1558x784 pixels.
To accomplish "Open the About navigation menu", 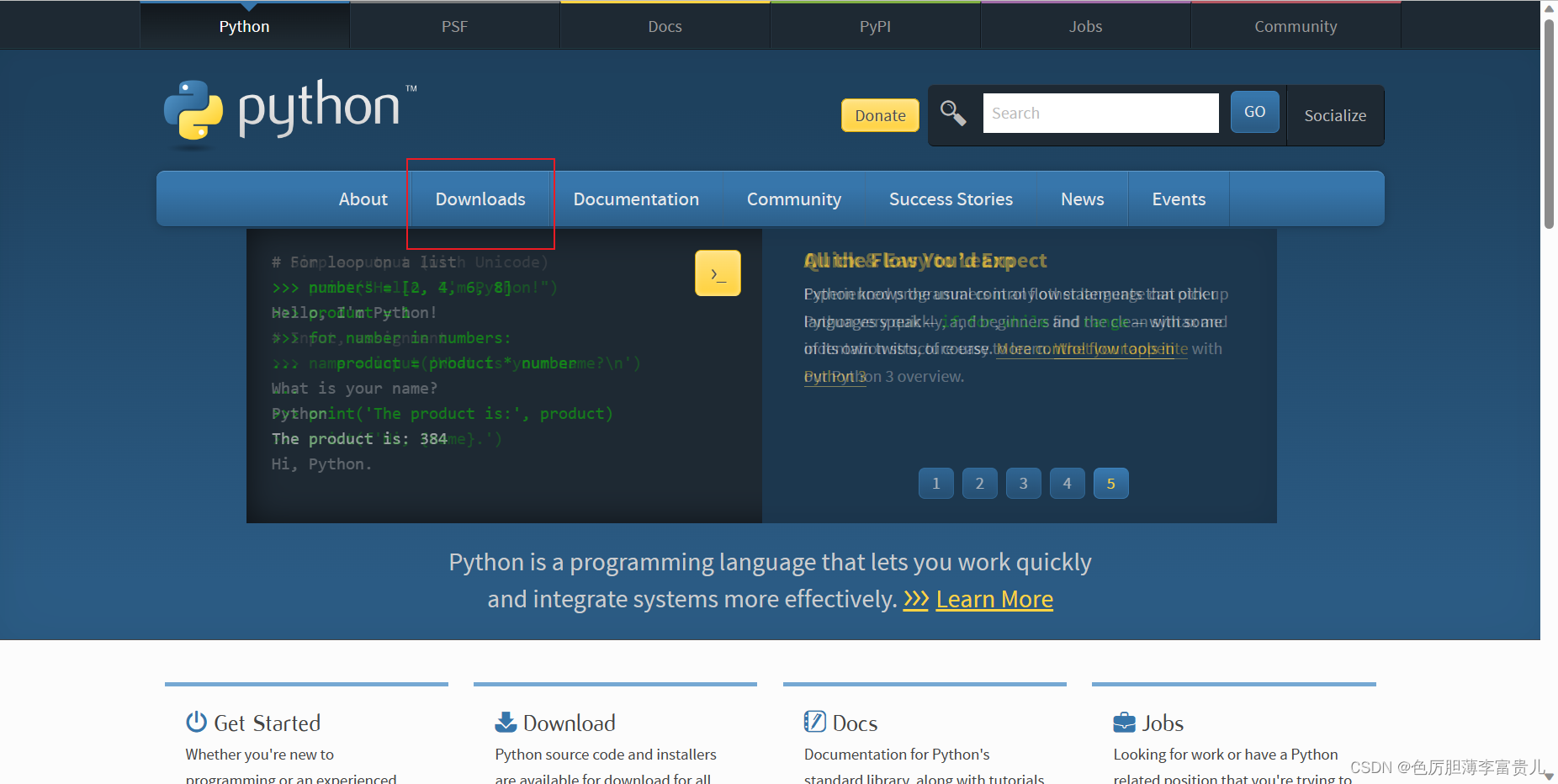I will (363, 199).
